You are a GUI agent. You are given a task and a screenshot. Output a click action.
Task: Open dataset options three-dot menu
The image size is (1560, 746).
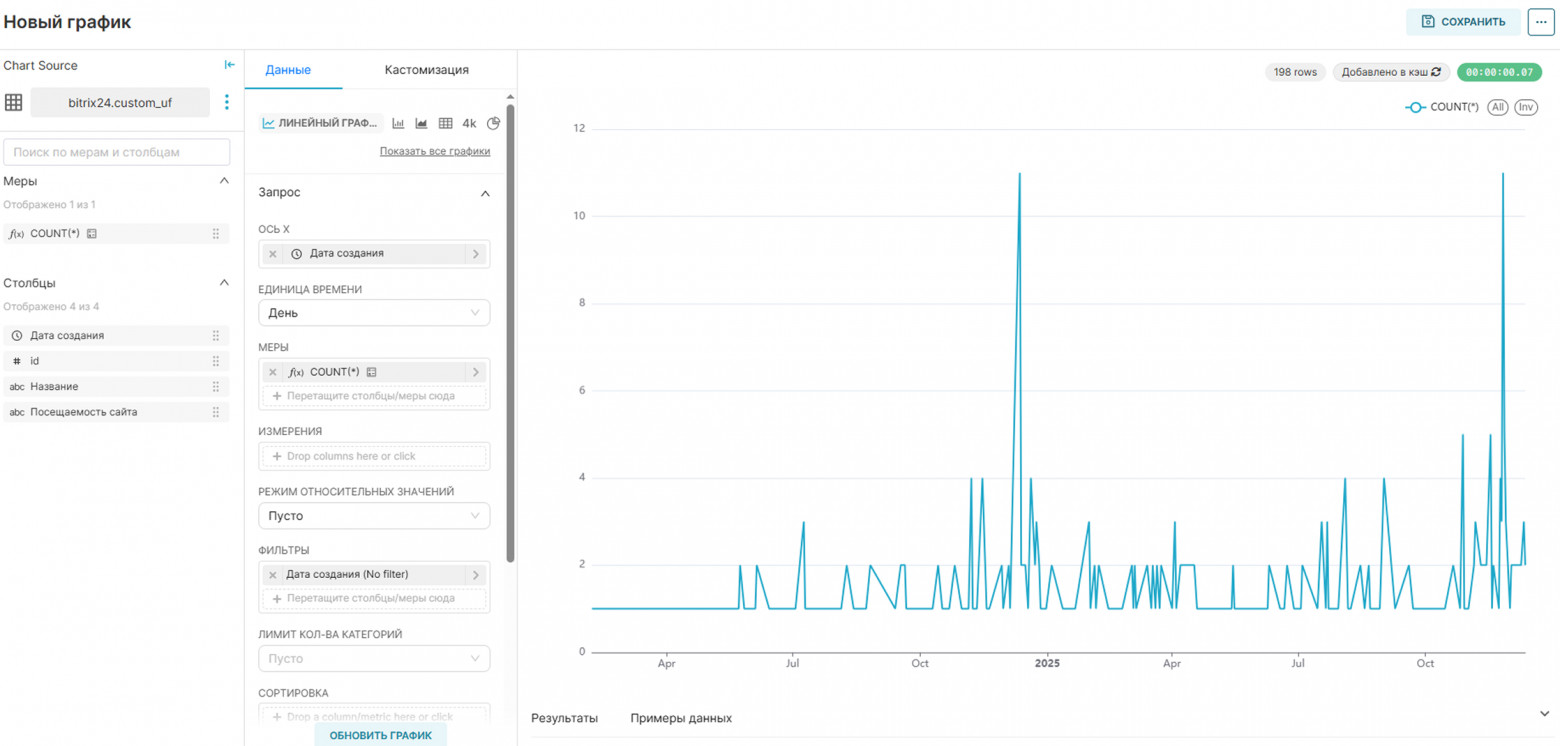coord(227,102)
